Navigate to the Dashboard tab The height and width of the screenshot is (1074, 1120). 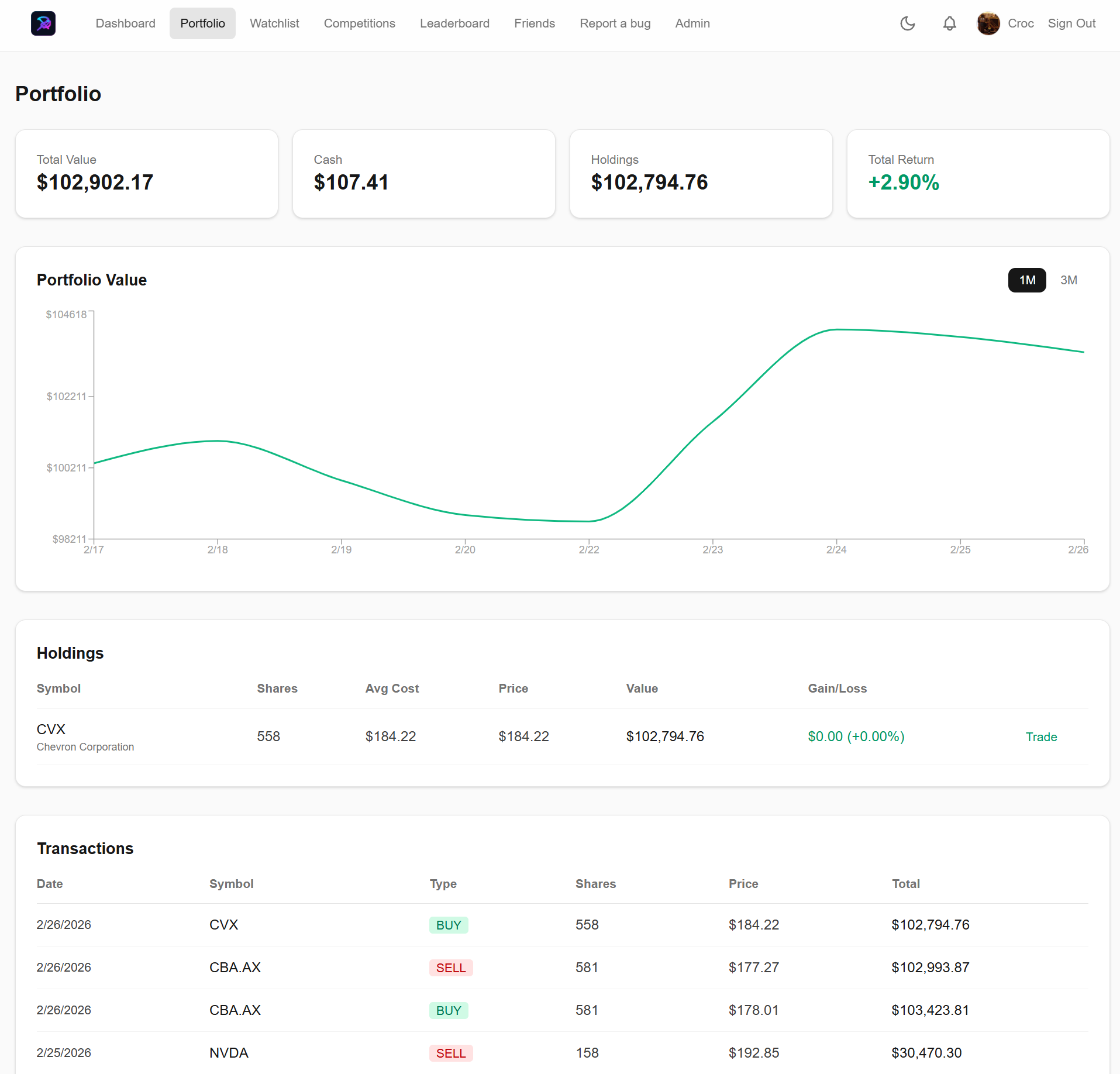(125, 23)
